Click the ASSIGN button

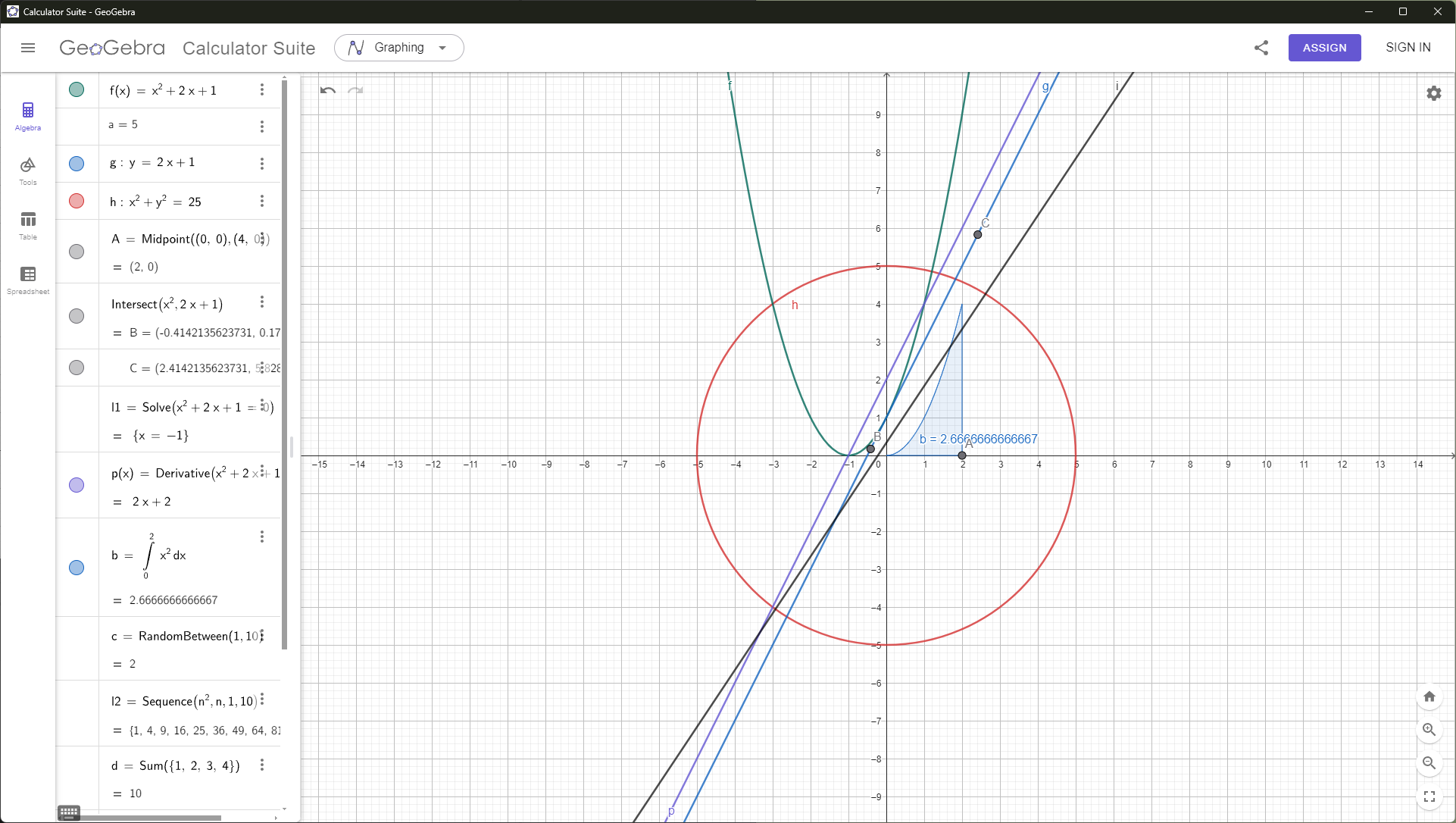click(1323, 48)
